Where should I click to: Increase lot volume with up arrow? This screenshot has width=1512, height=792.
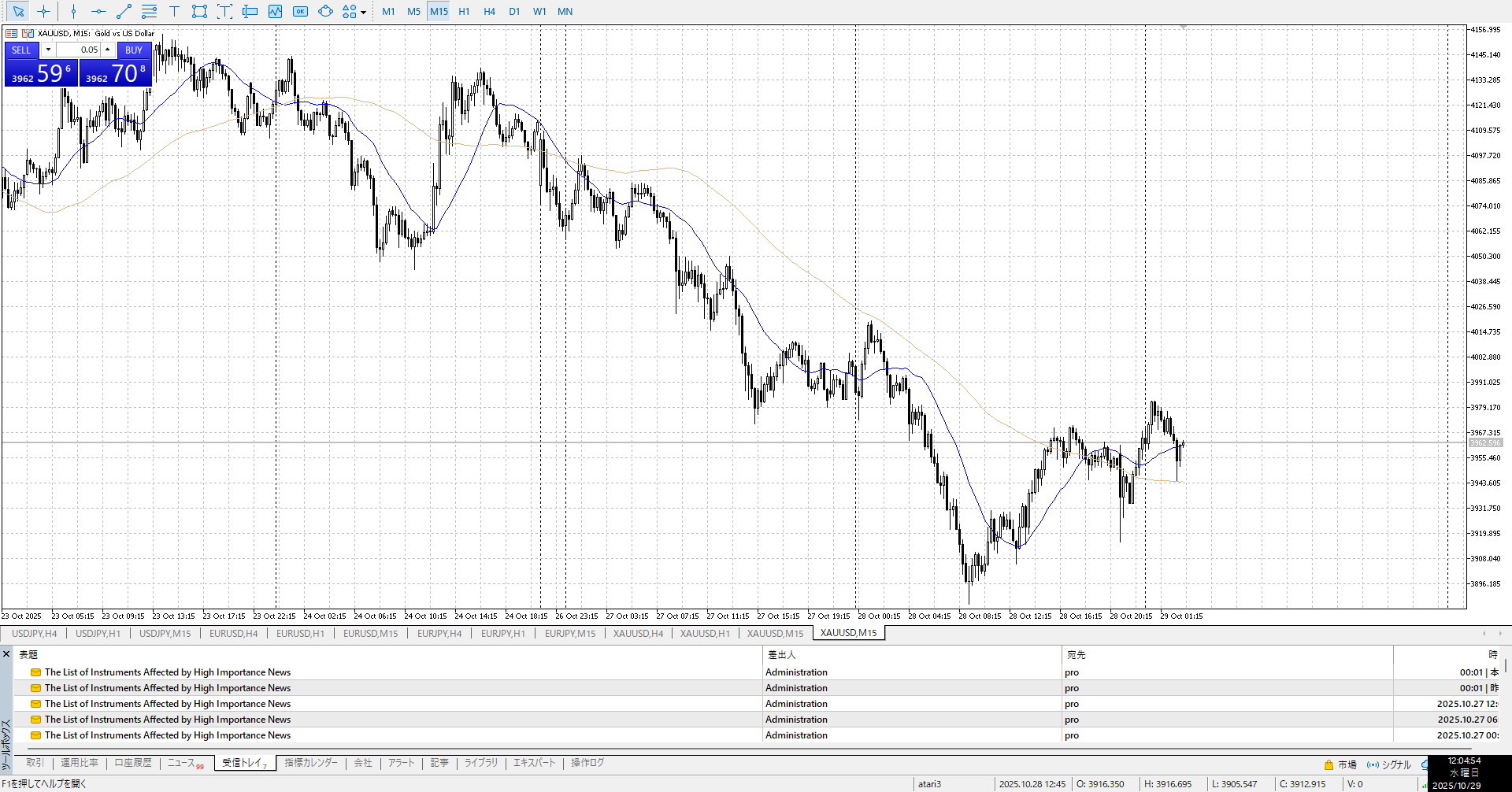click(x=108, y=50)
